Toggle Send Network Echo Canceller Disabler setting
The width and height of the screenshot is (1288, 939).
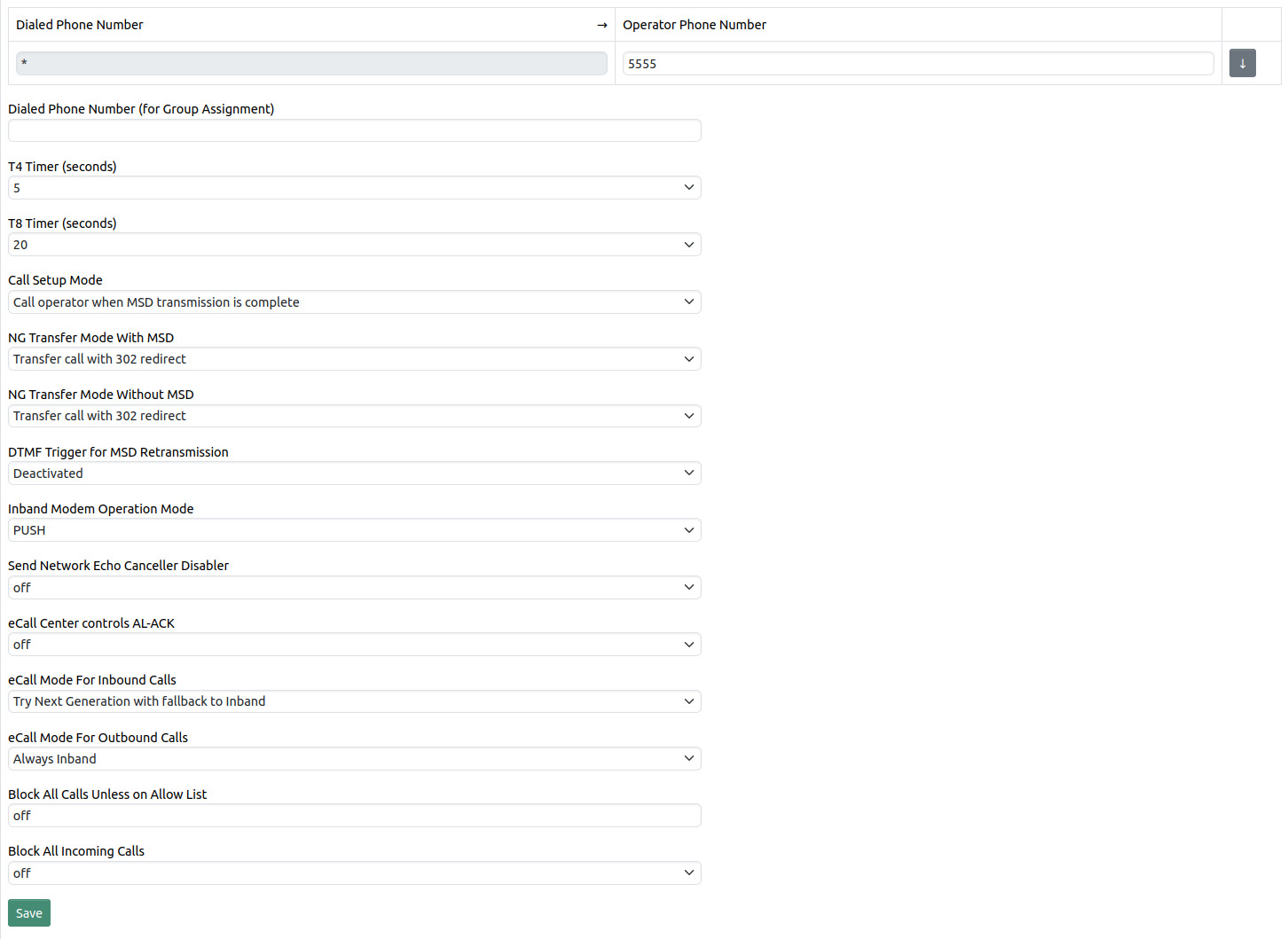click(x=354, y=588)
